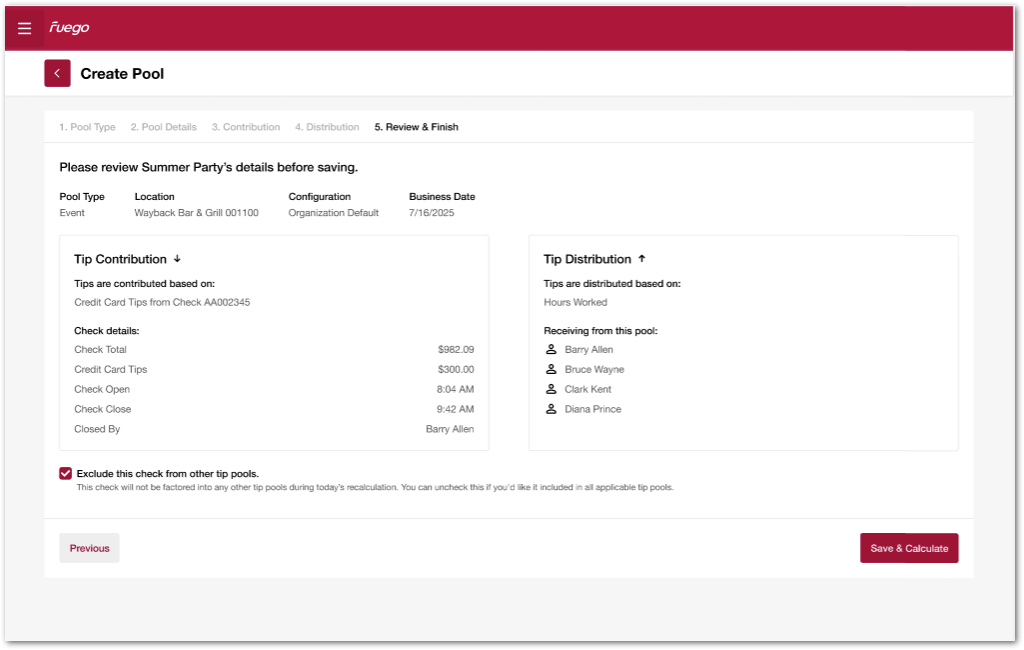Screen dimensions: 1024x650
Task: Go to step 2 Pool Details
Action: pos(163,127)
